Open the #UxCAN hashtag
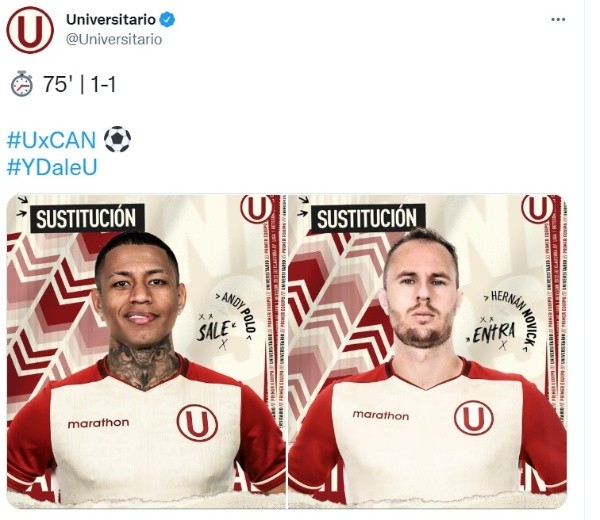The width and height of the screenshot is (600, 520). click(x=51, y=140)
